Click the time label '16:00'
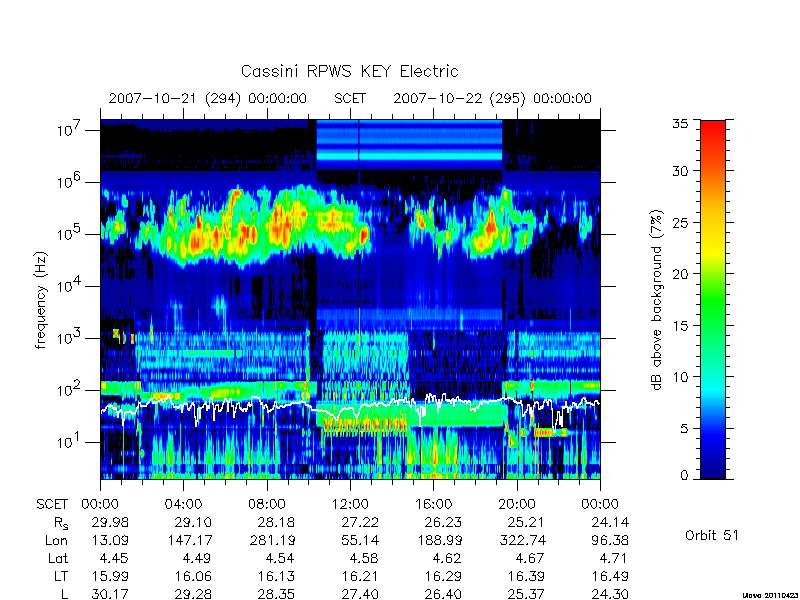The width and height of the screenshot is (800, 600). click(433, 505)
